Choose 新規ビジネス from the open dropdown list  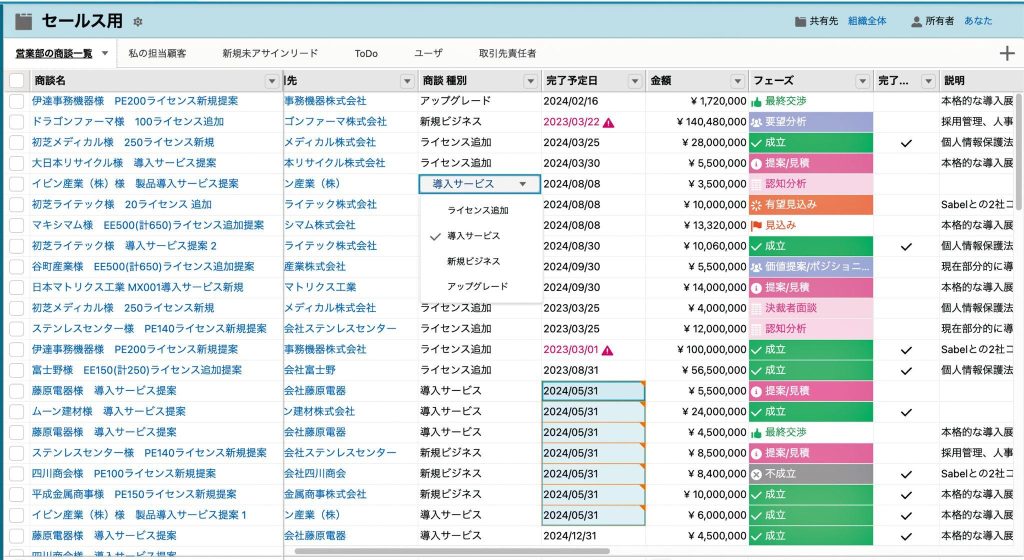click(473, 261)
